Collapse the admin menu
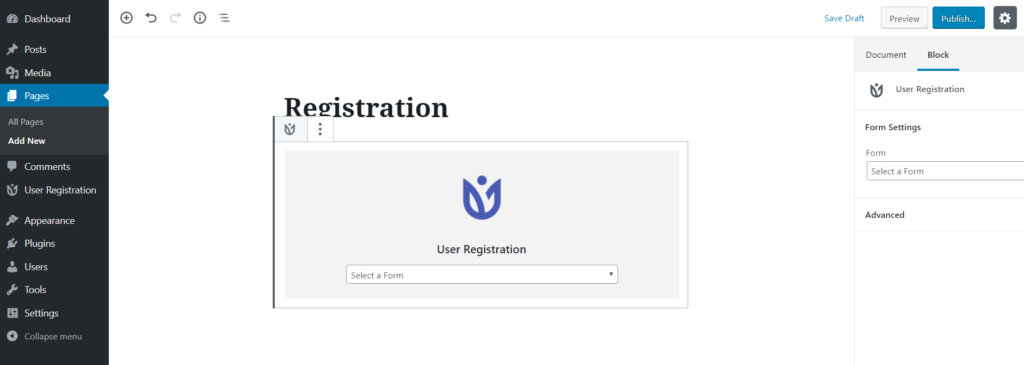 pos(54,336)
